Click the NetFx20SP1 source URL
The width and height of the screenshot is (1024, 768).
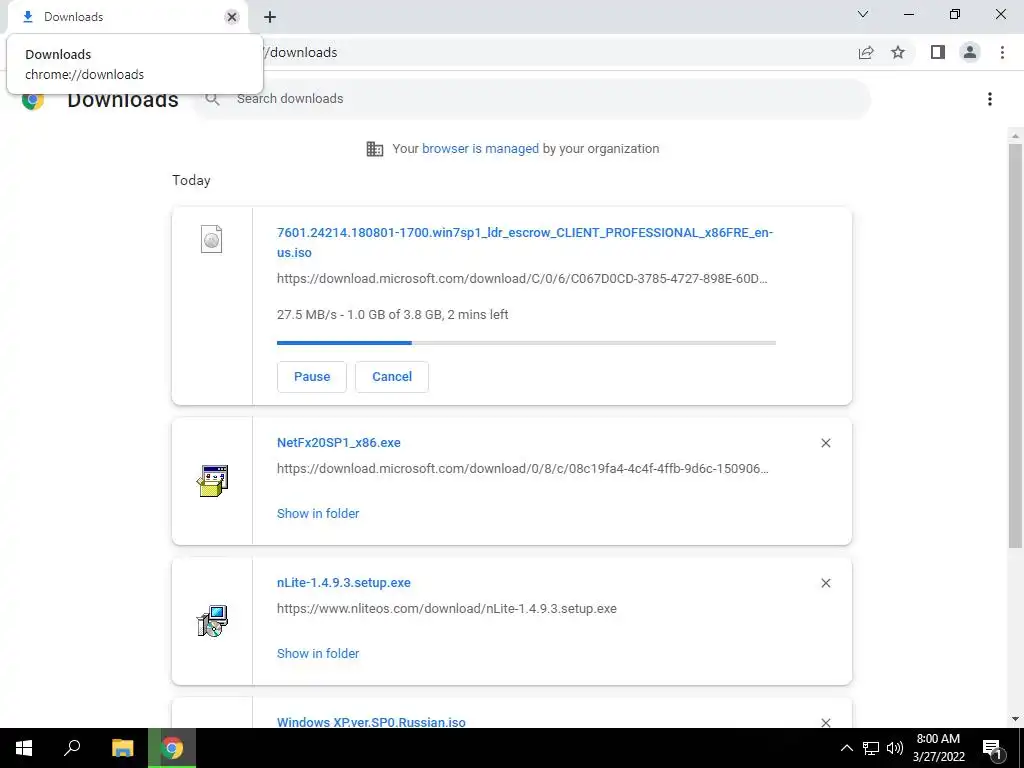522,469
